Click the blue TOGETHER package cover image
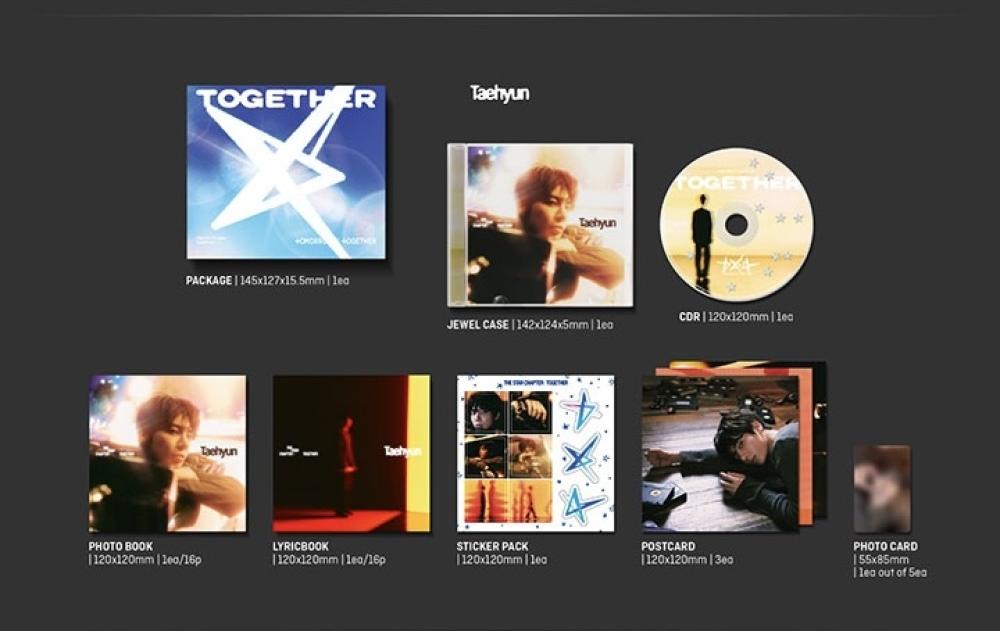This screenshot has height=631, width=1000. pos(286,172)
